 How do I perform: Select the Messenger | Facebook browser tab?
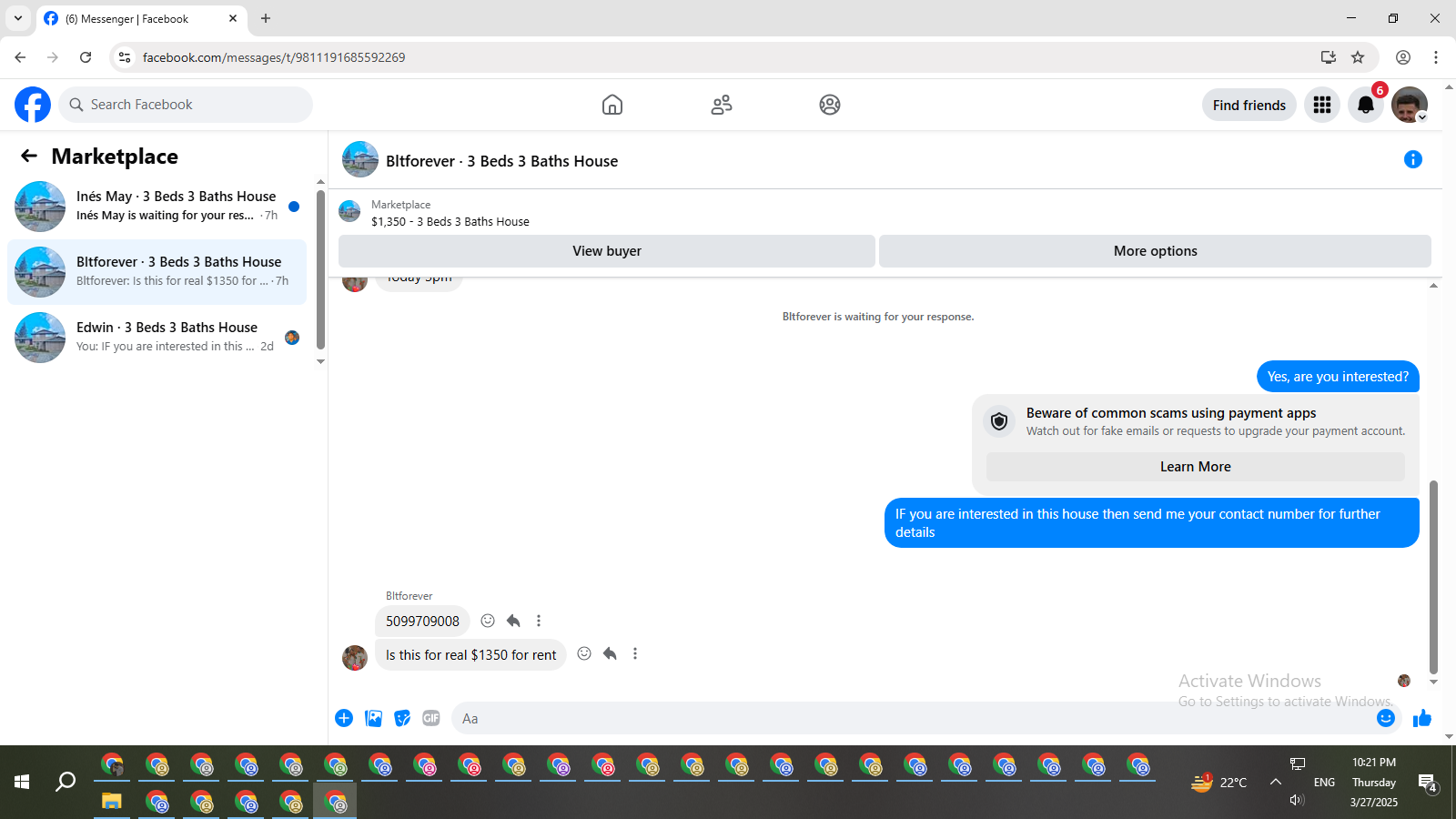(x=142, y=19)
